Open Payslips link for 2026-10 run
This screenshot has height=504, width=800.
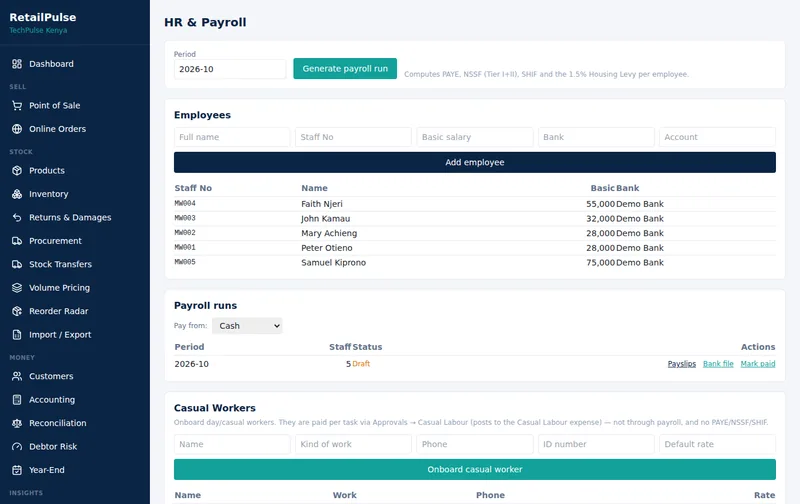(682, 364)
